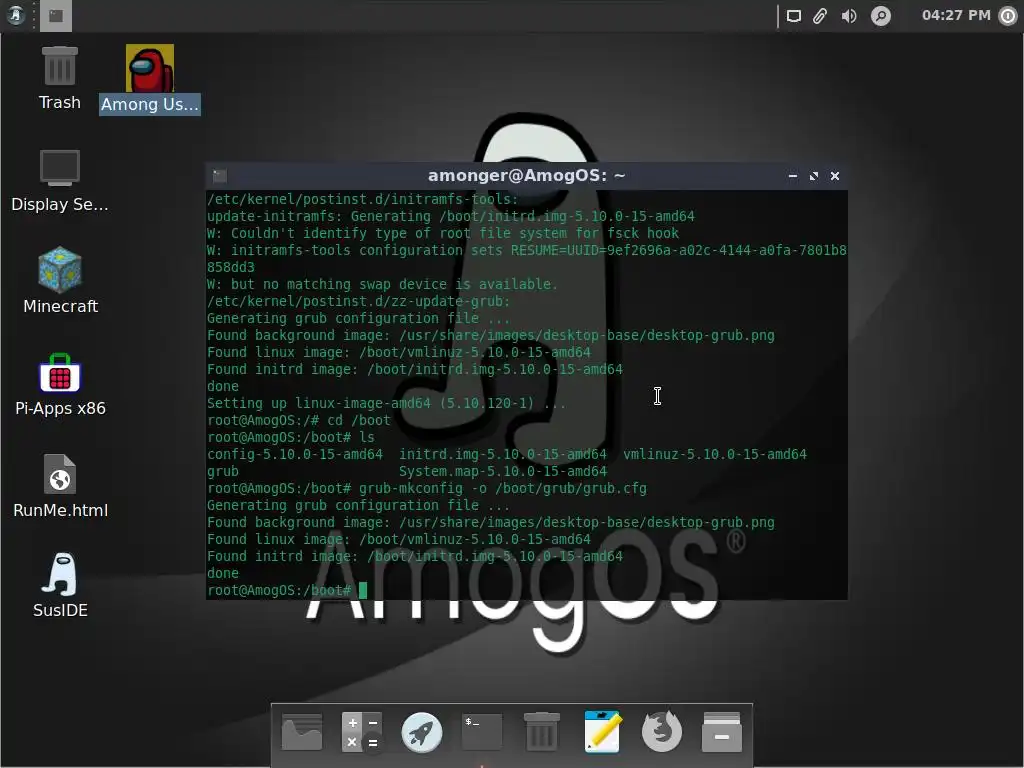Open the volume control tray icon
The image size is (1024, 768).
pos(849,16)
